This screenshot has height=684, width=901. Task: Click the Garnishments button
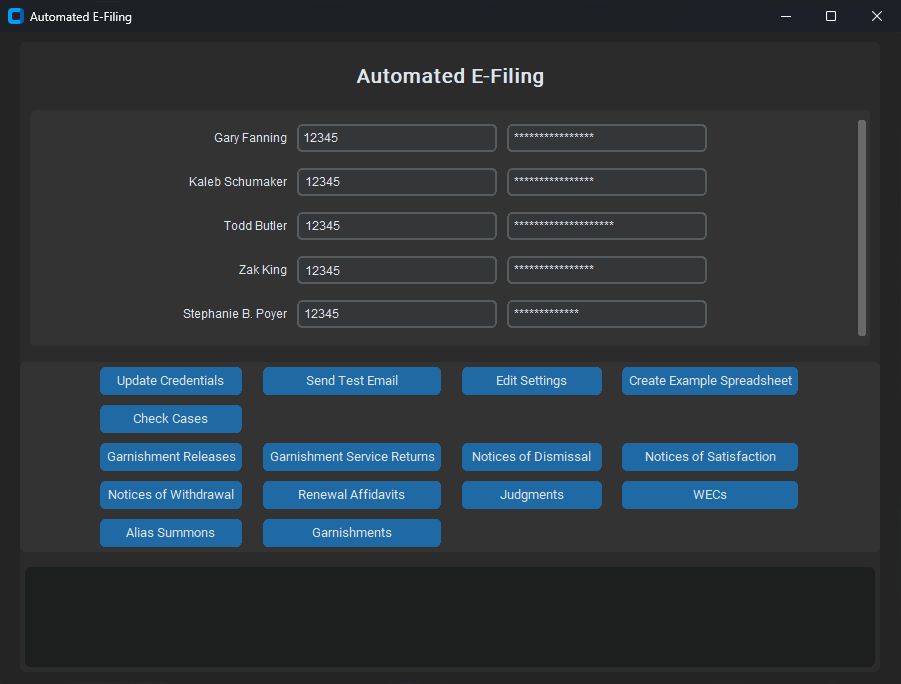pos(351,533)
